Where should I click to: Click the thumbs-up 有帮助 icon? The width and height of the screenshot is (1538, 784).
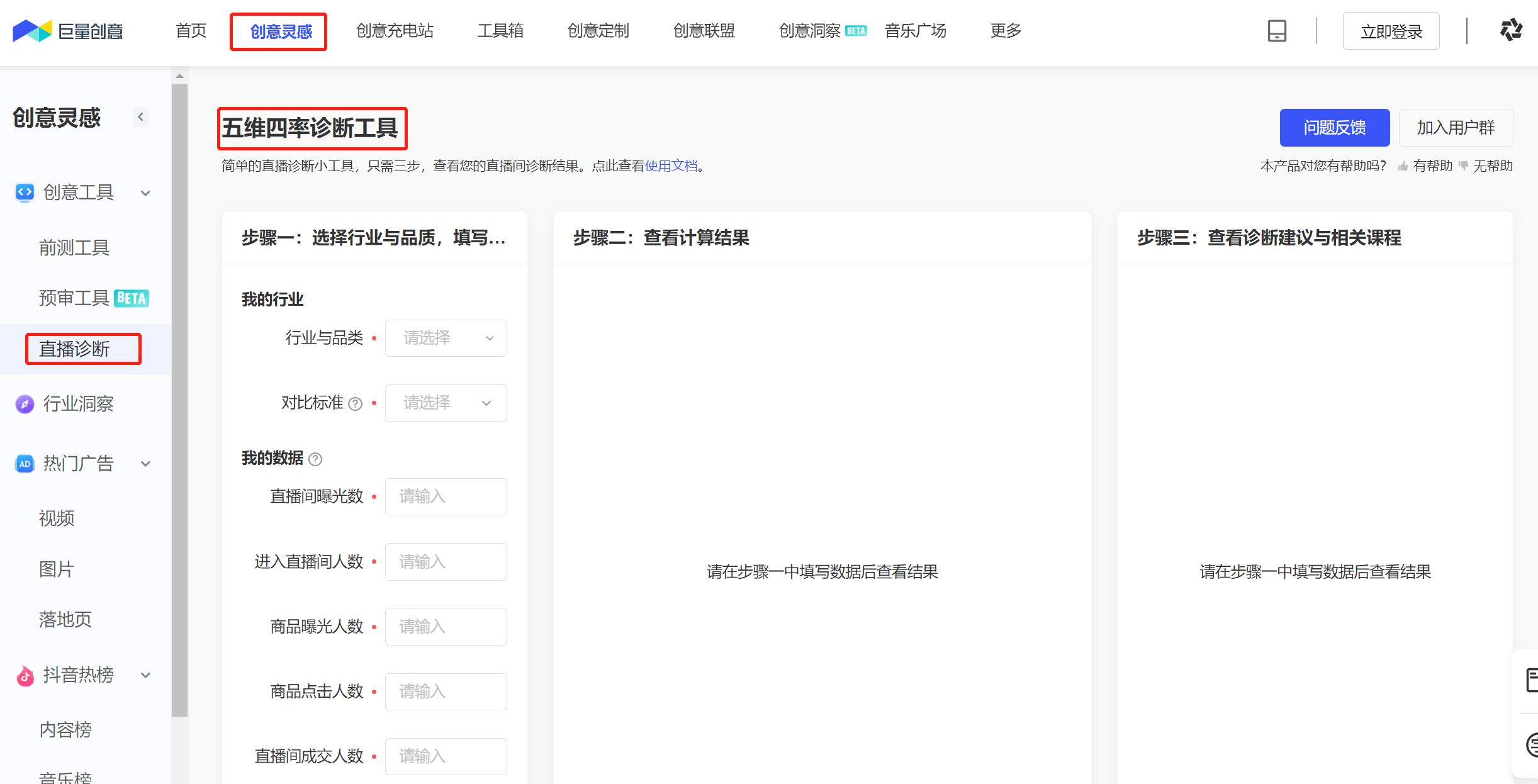[1403, 166]
